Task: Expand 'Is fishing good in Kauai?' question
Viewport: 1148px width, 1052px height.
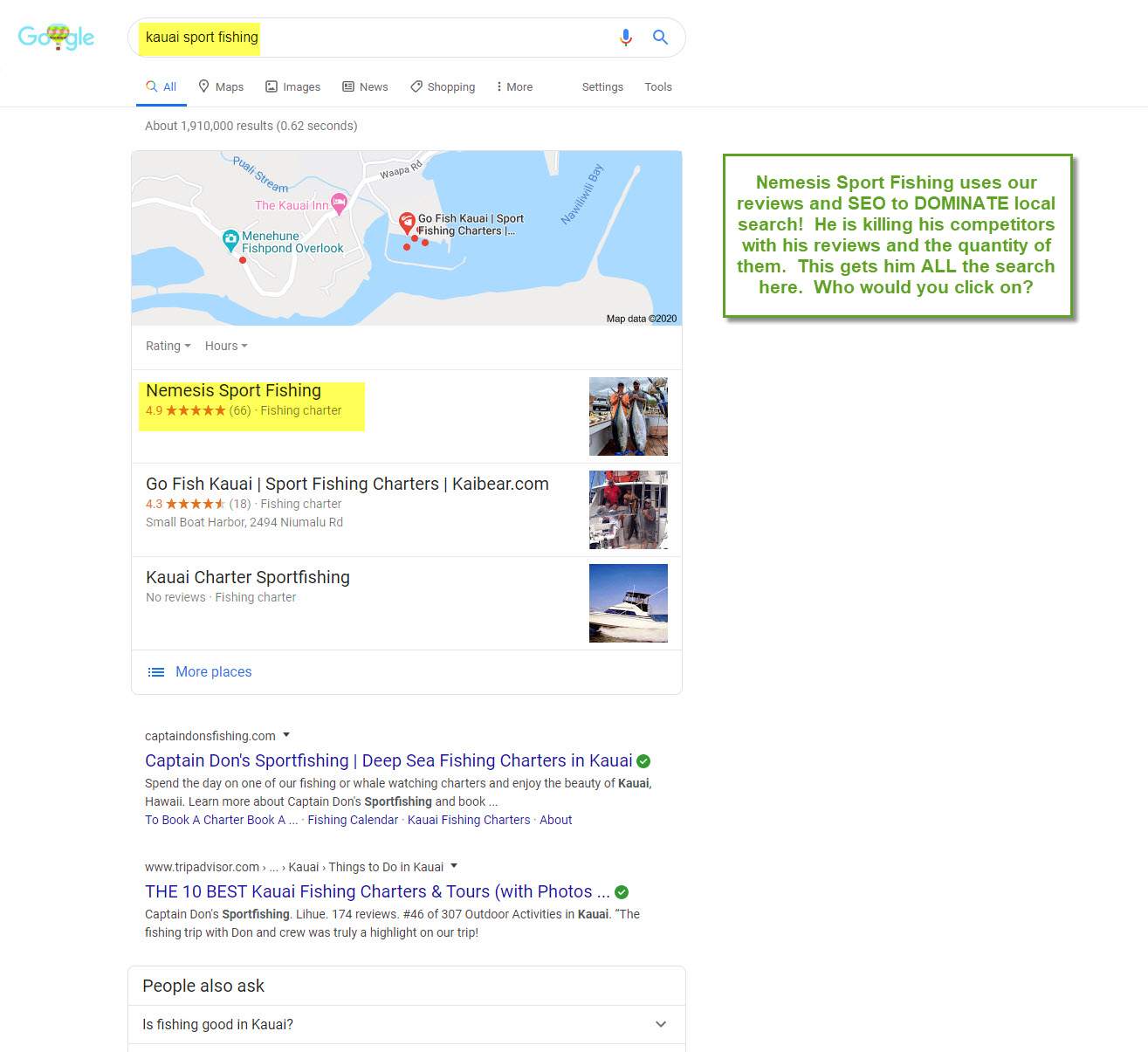Action: (407, 1024)
